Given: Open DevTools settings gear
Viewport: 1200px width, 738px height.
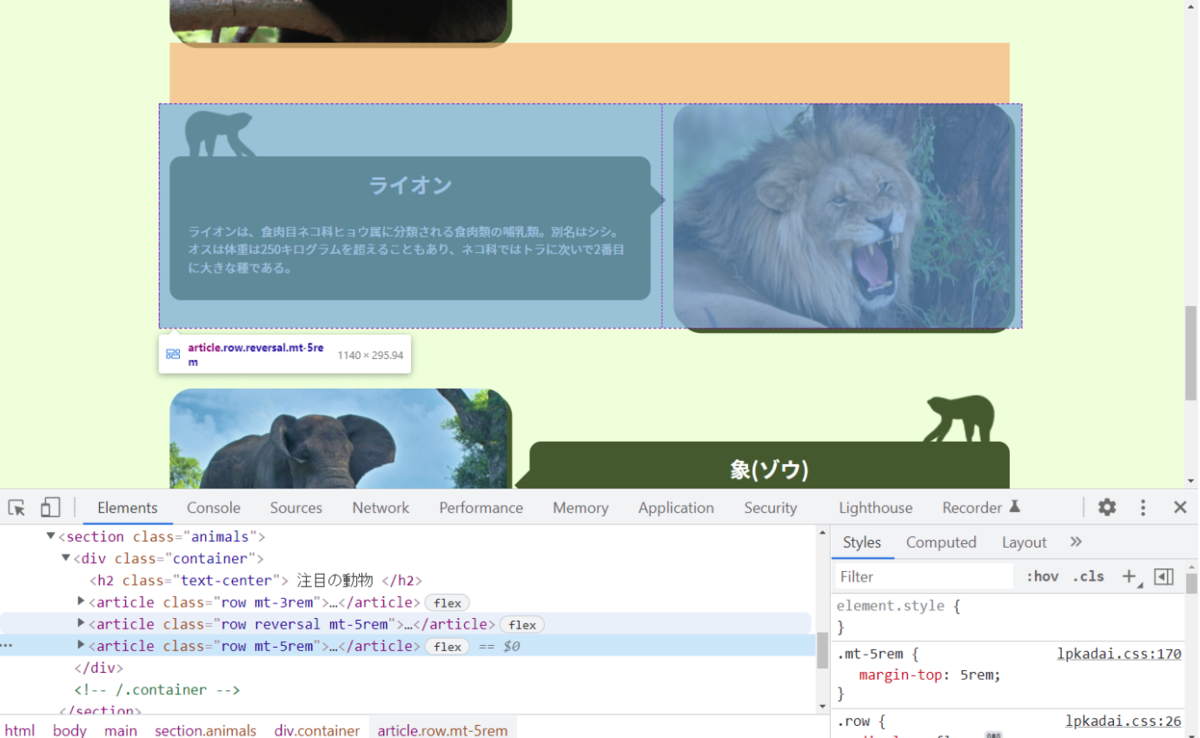Looking at the screenshot, I should click(x=1107, y=507).
